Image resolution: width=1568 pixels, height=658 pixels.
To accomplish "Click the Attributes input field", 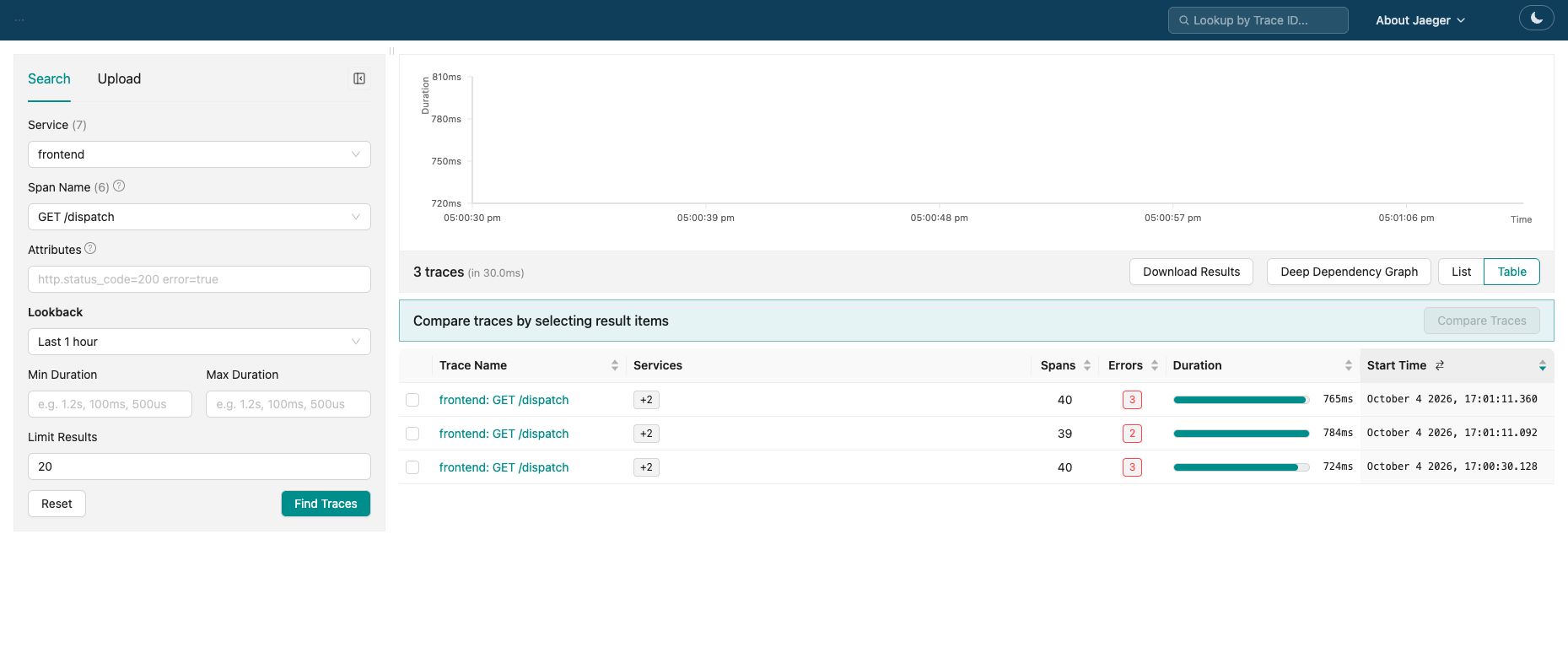I will click(x=199, y=279).
